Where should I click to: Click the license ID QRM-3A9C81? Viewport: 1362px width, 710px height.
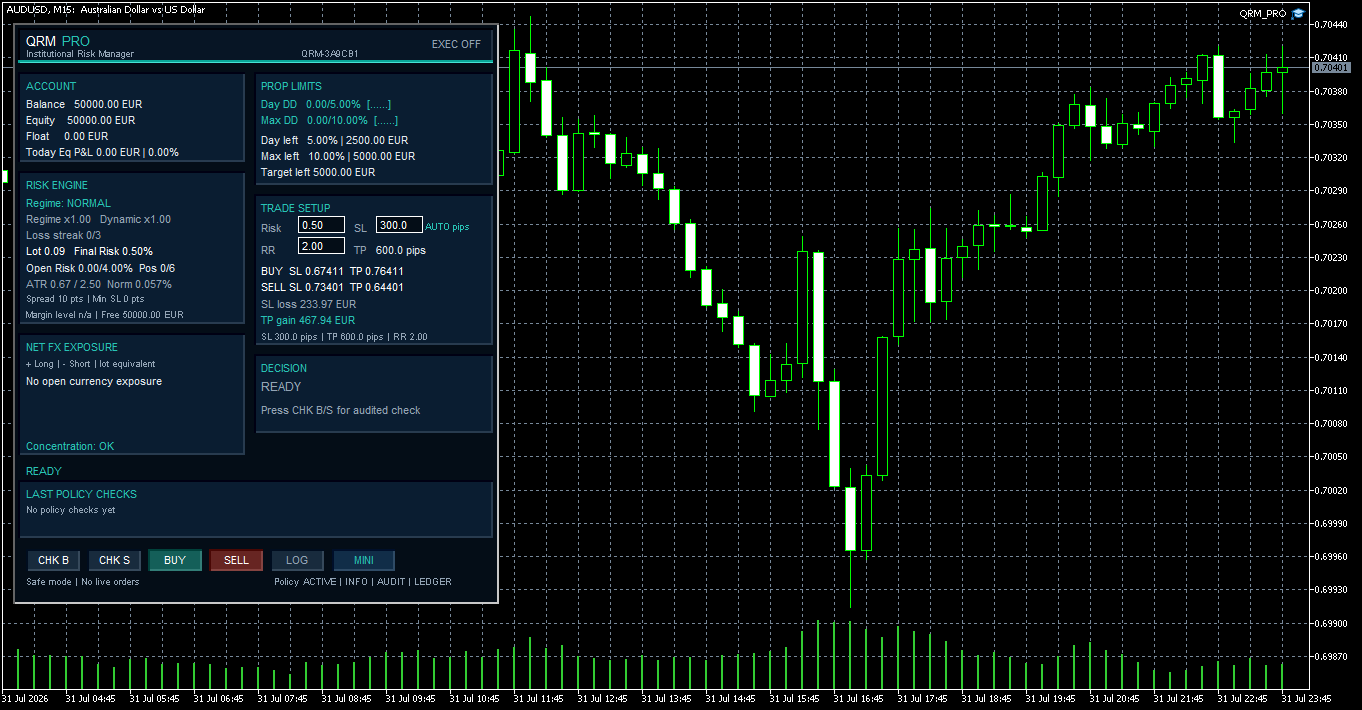click(330, 54)
